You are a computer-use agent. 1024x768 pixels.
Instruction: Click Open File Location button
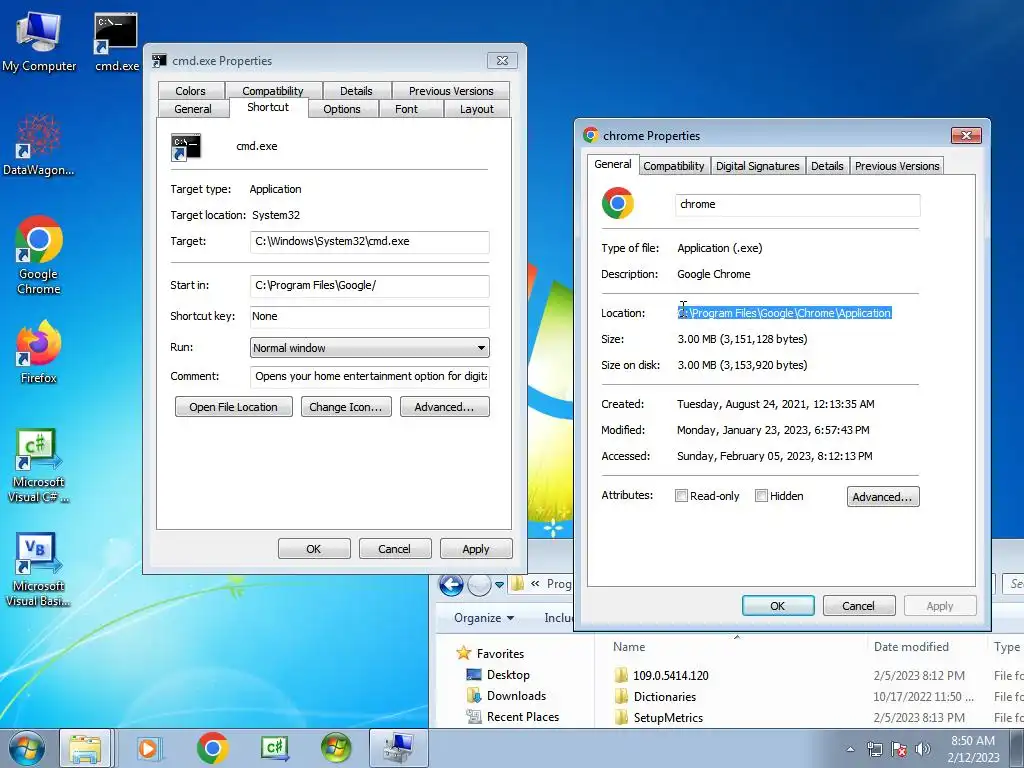tap(234, 407)
